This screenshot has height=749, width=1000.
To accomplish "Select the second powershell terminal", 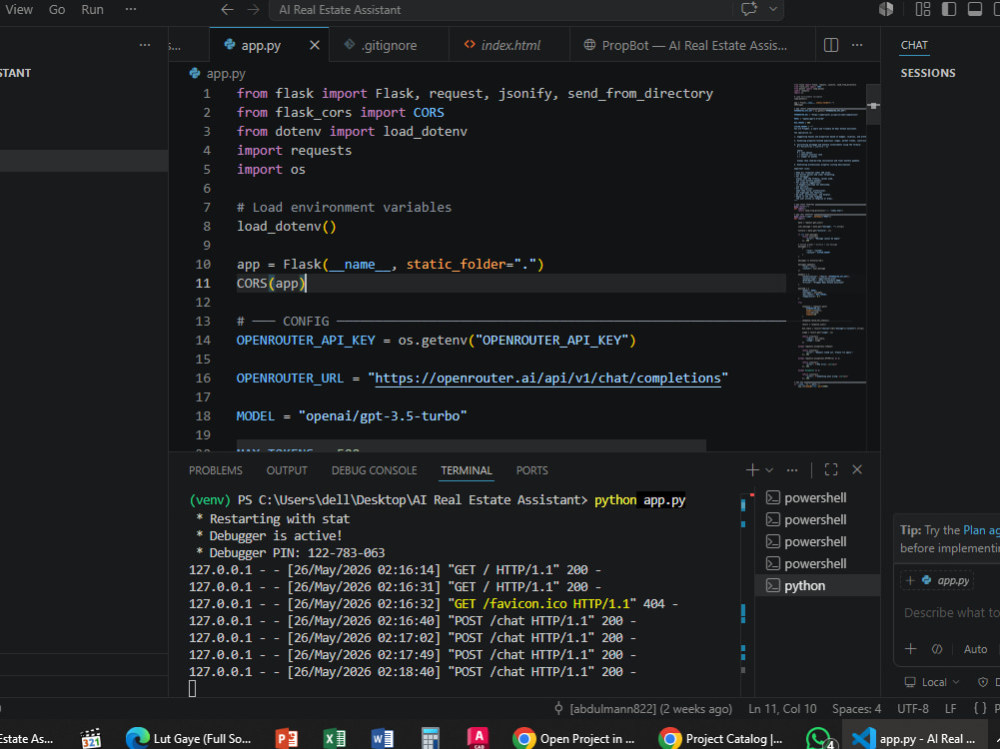I will [818, 520].
